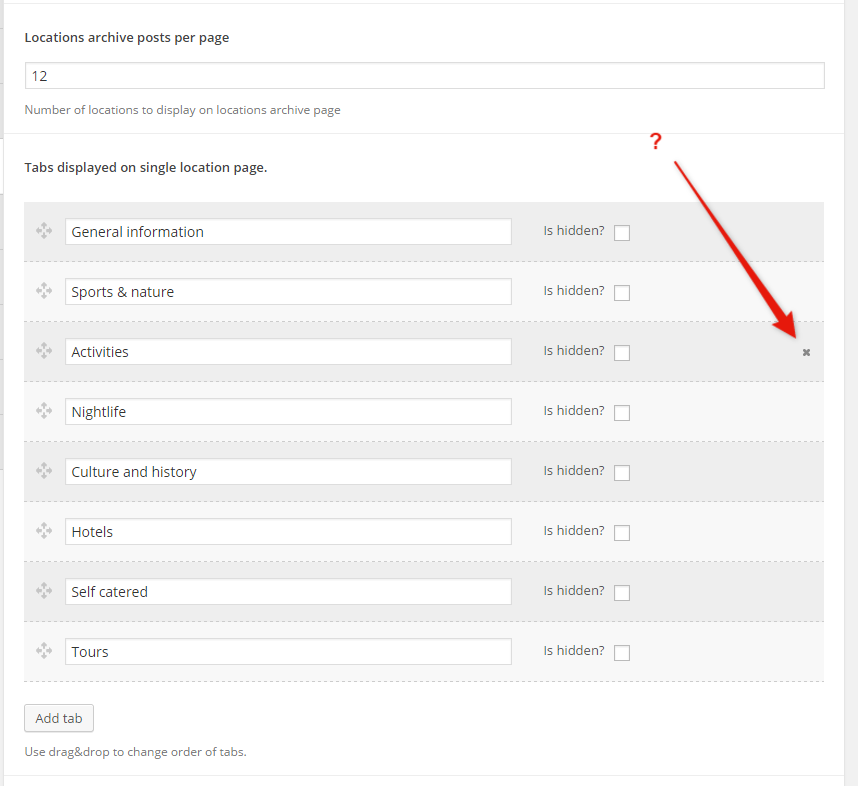Click the drag handle for Sports & nature
Viewport: 858px width, 786px height.
point(44,291)
